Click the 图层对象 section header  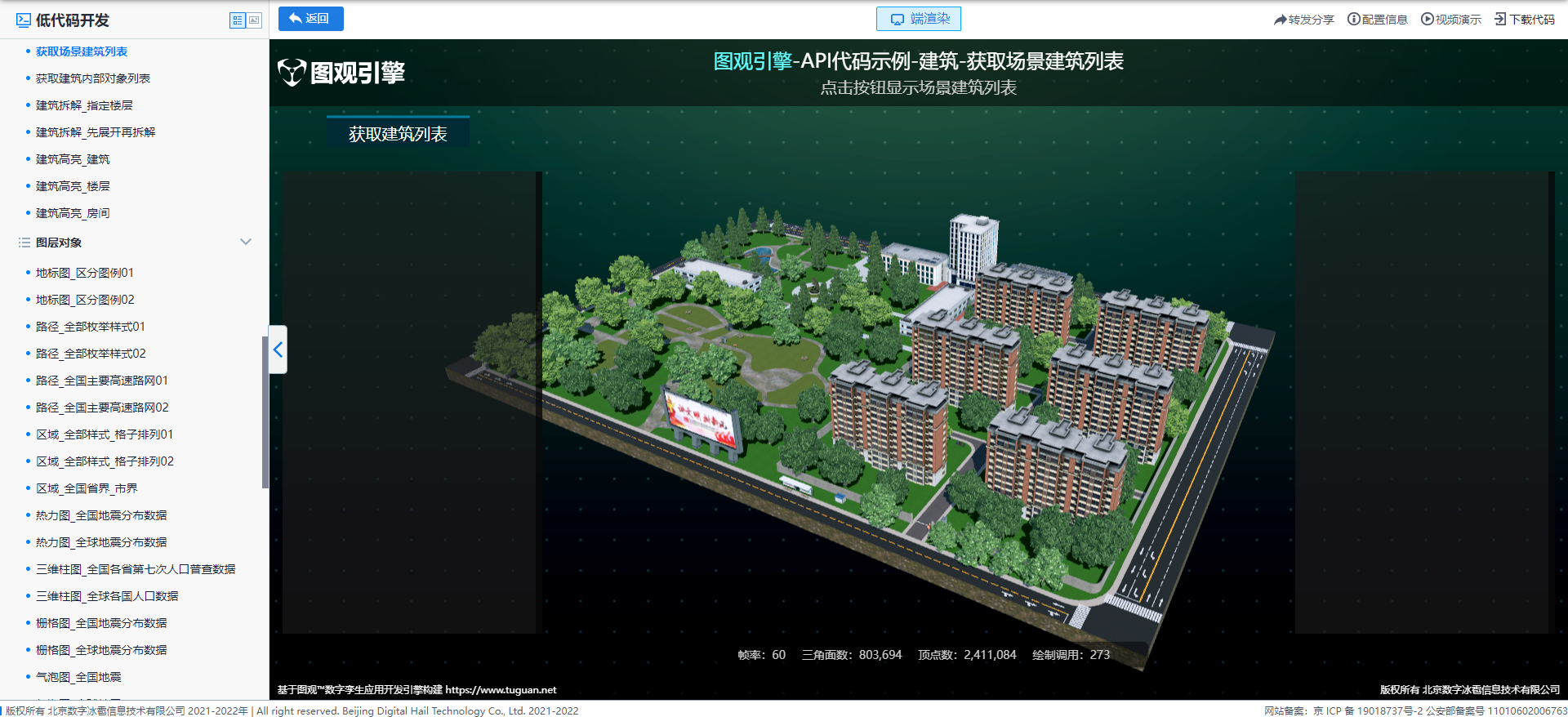tap(59, 243)
